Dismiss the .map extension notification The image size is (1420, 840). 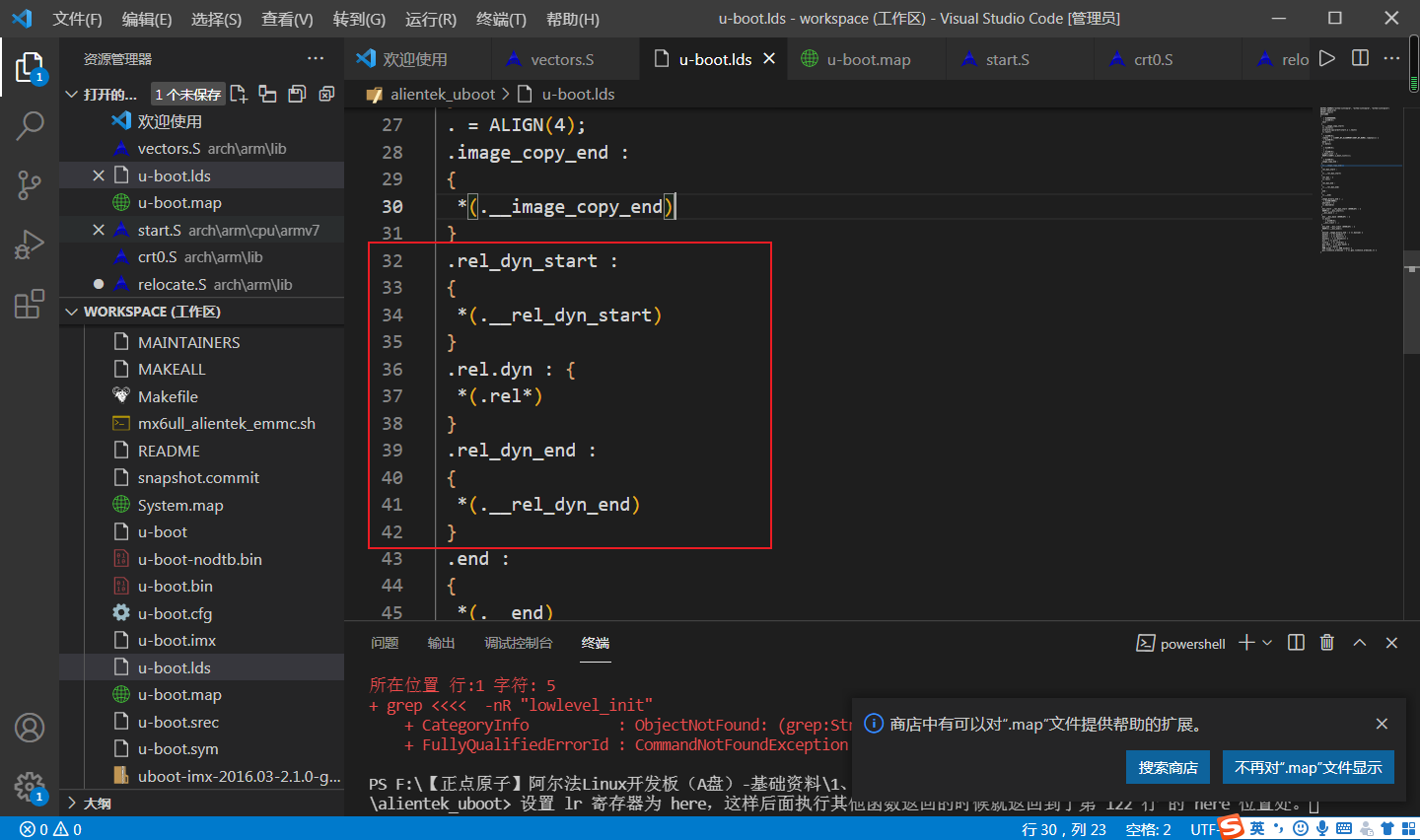point(1382,724)
